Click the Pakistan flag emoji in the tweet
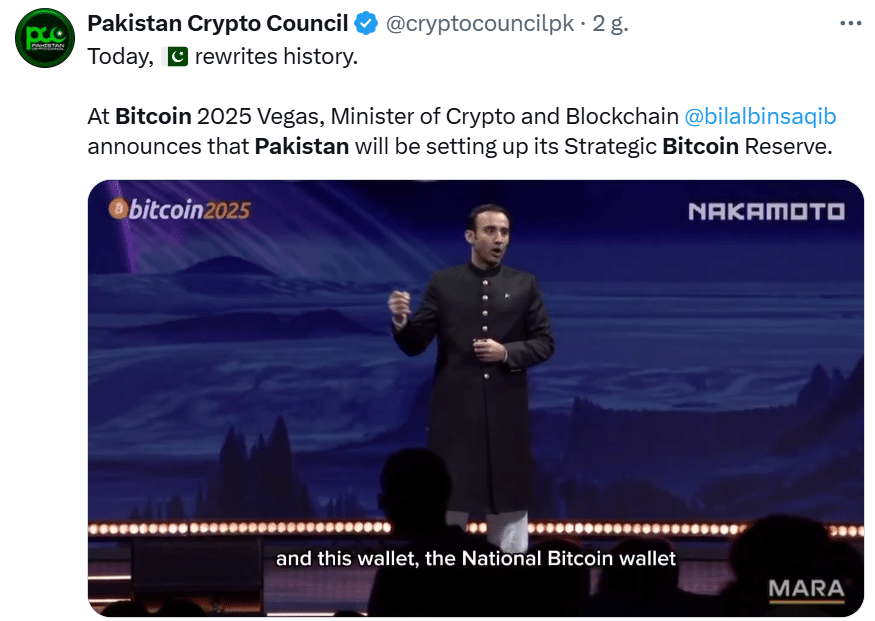The height and width of the screenshot is (621, 875). (x=175, y=57)
